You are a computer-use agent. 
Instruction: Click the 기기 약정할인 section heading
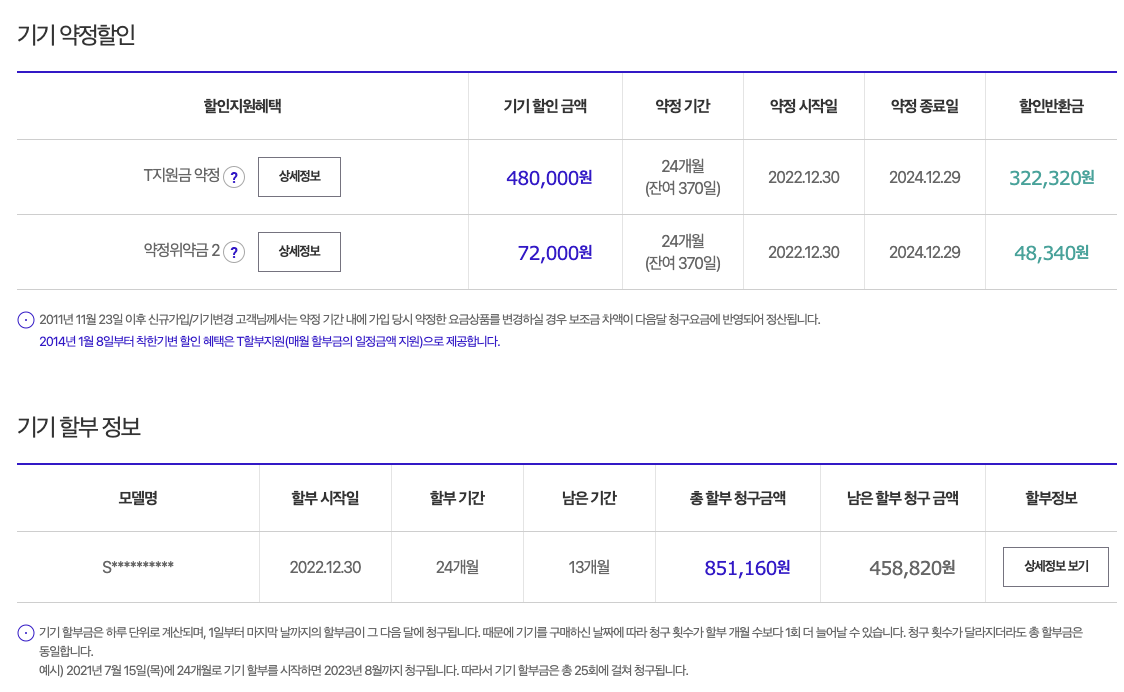pyautogui.click(x=76, y=35)
